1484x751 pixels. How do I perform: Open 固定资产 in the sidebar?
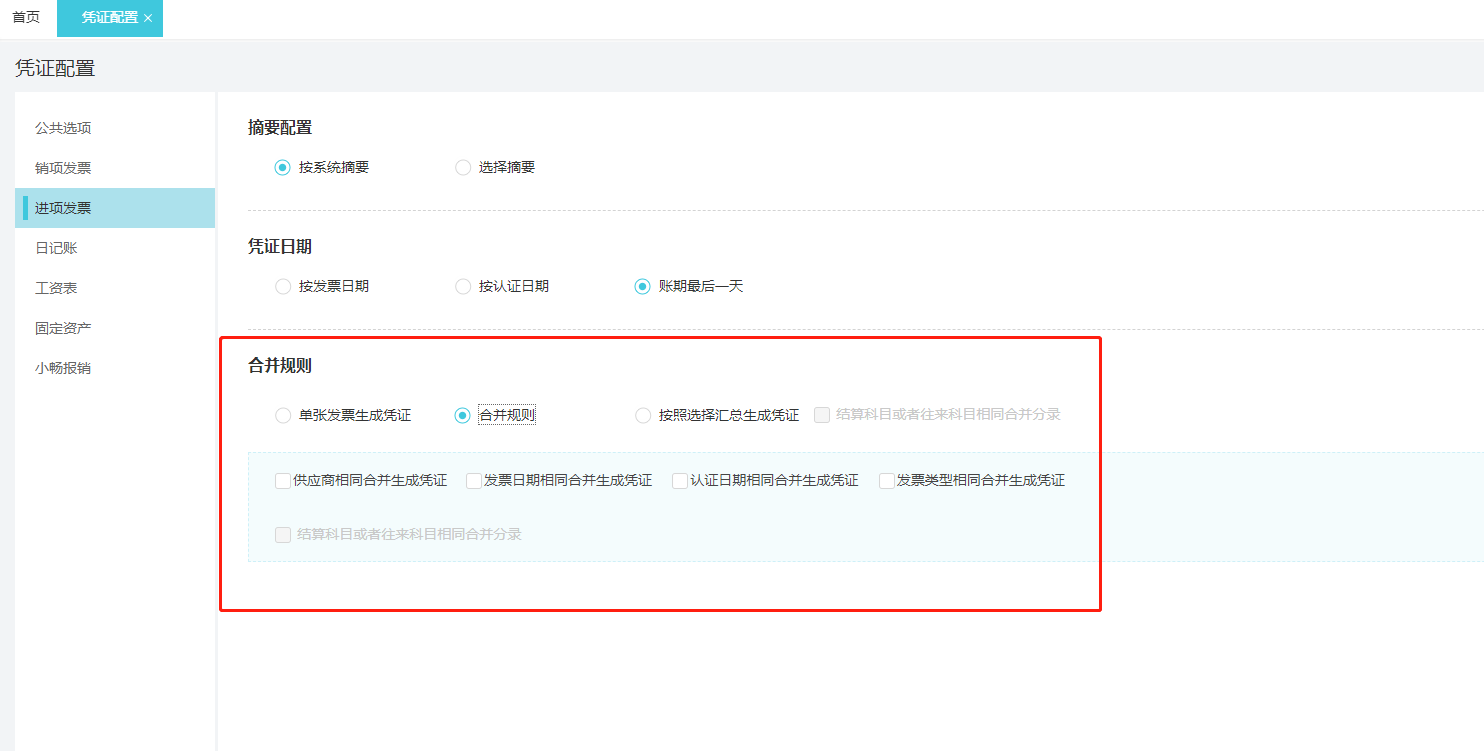[x=63, y=328]
